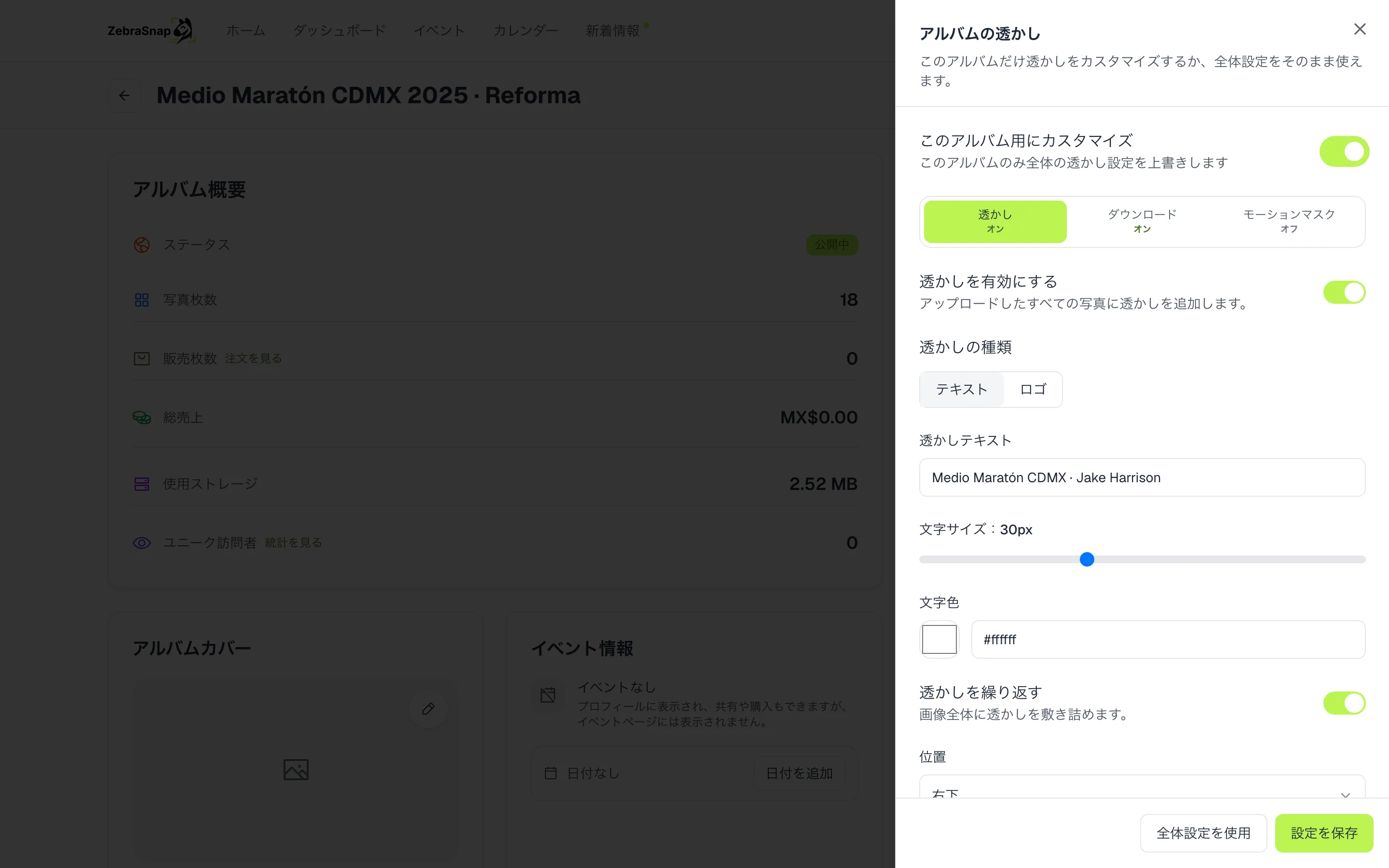This screenshot has height=868, width=1389.
Task: Disable the 透かしを有効にする switch
Action: [x=1344, y=292]
